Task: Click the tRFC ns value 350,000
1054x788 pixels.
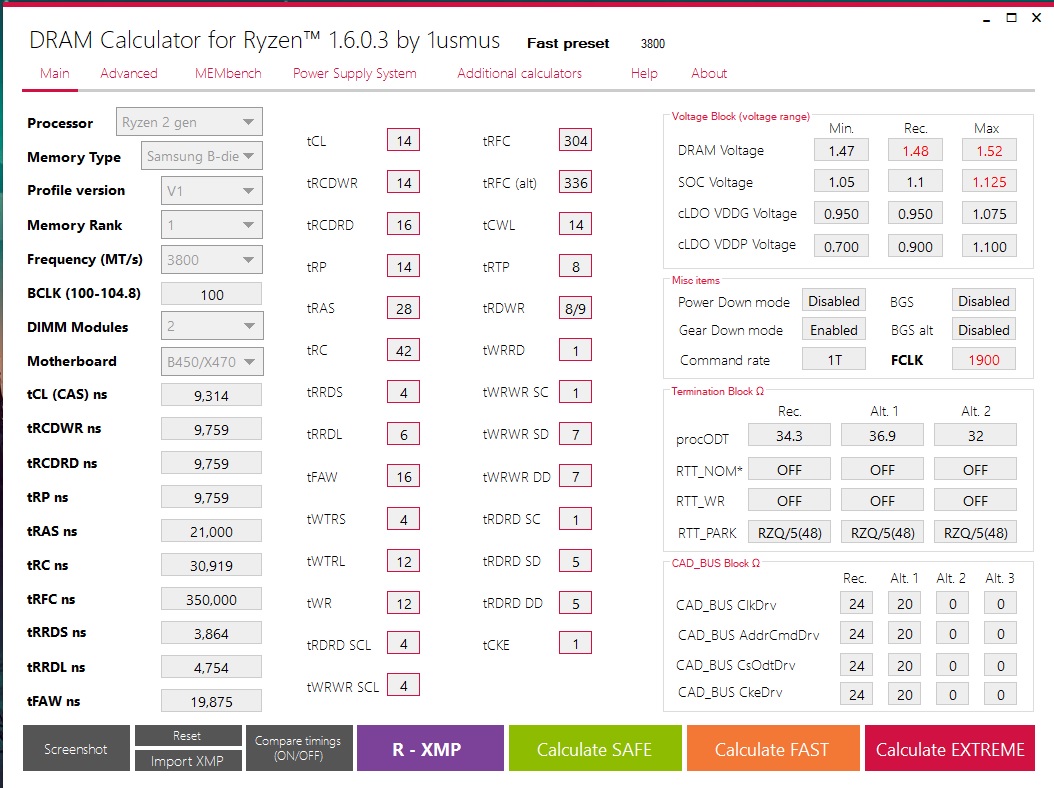Action: (212, 600)
